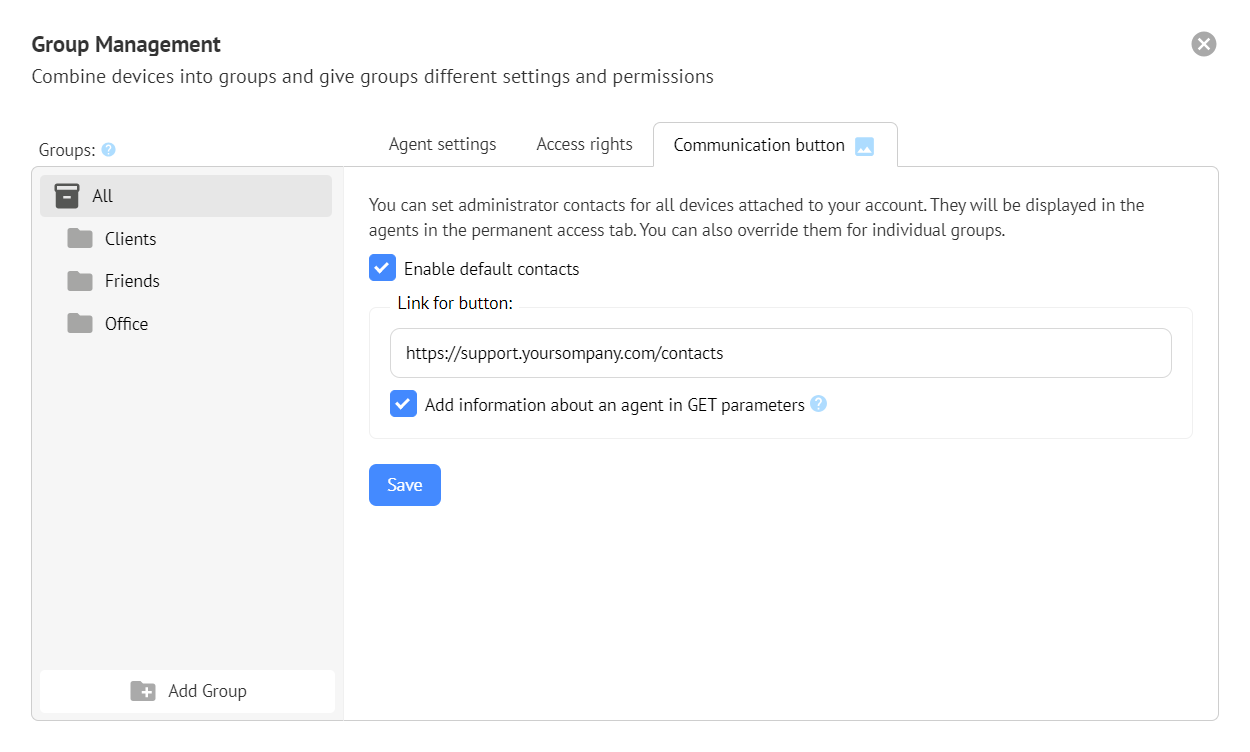Switch to the Agent settings tab
1250x752 pixels.
click(x=442, y=144)
